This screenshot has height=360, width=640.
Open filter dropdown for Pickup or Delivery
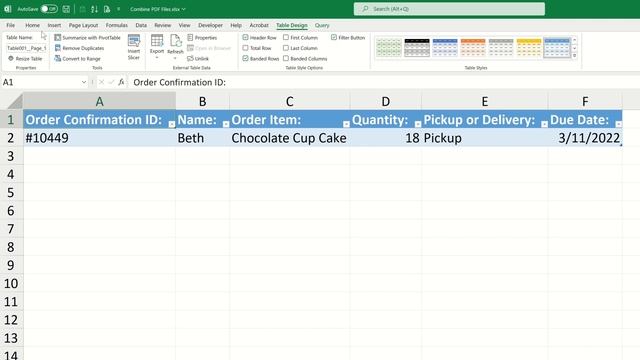[544, 124]
